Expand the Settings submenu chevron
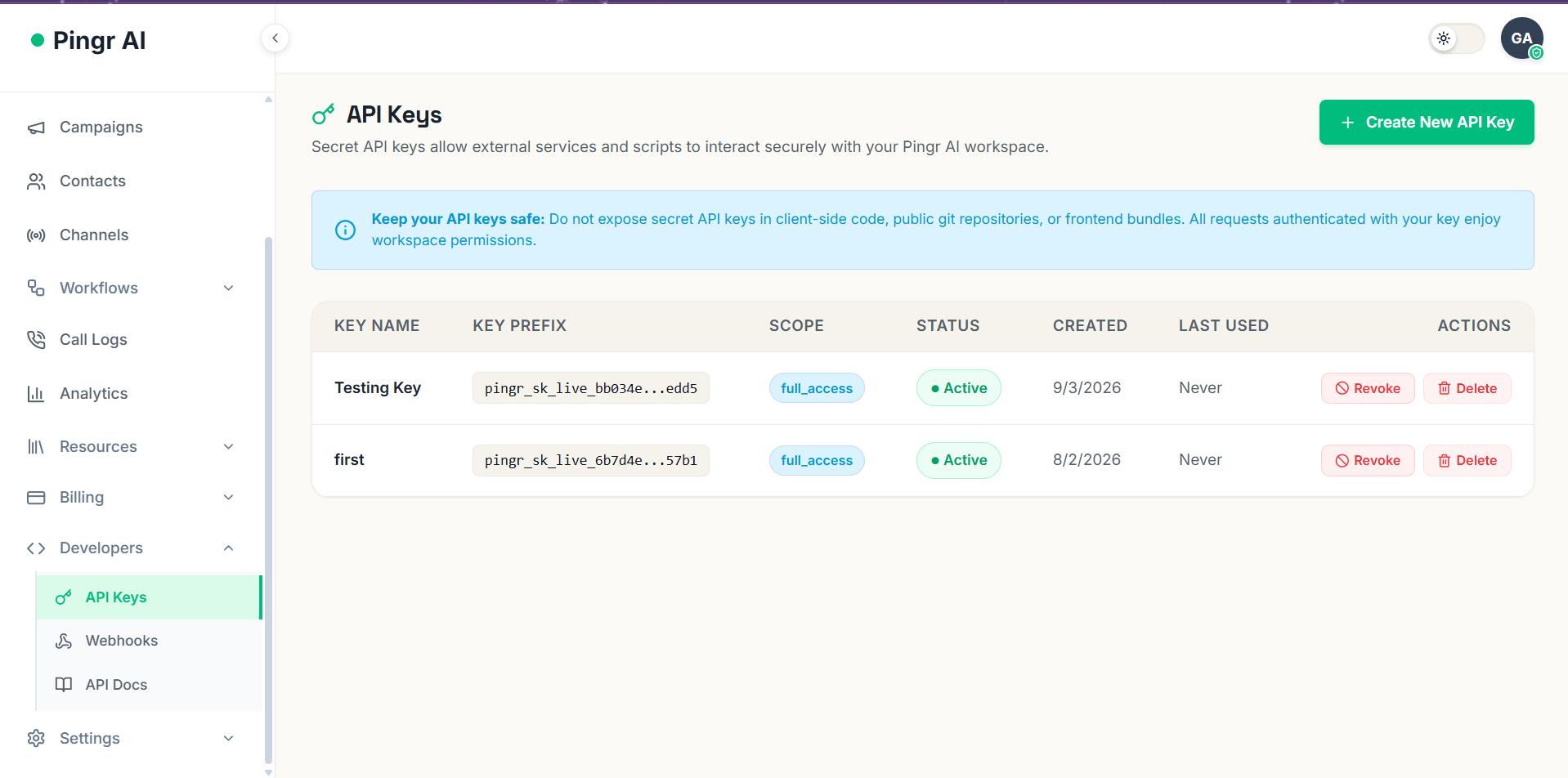The height and width of the screenshot is (778, 1568). [229, 738]
